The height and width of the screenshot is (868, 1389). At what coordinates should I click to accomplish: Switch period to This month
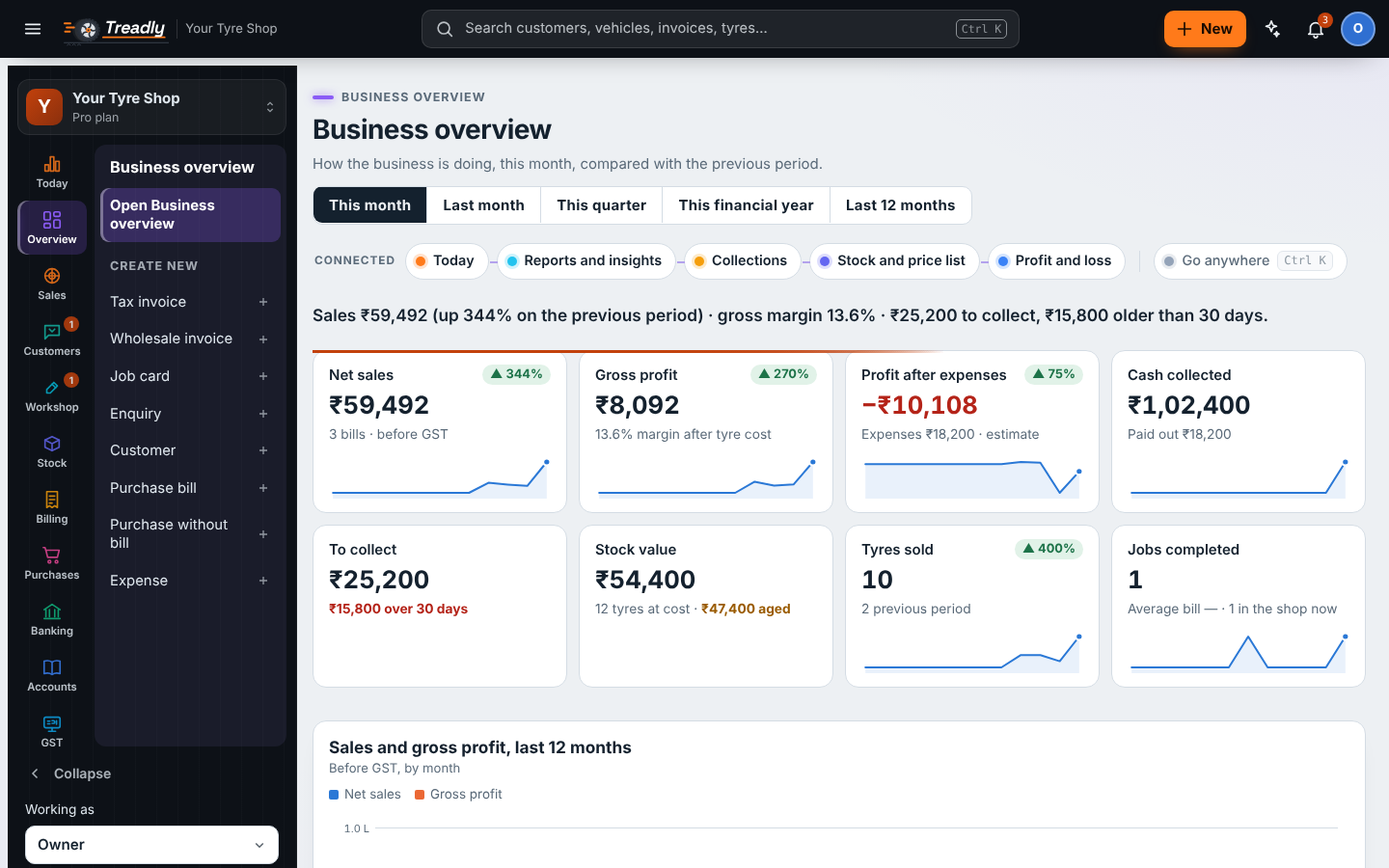(369, 205)
